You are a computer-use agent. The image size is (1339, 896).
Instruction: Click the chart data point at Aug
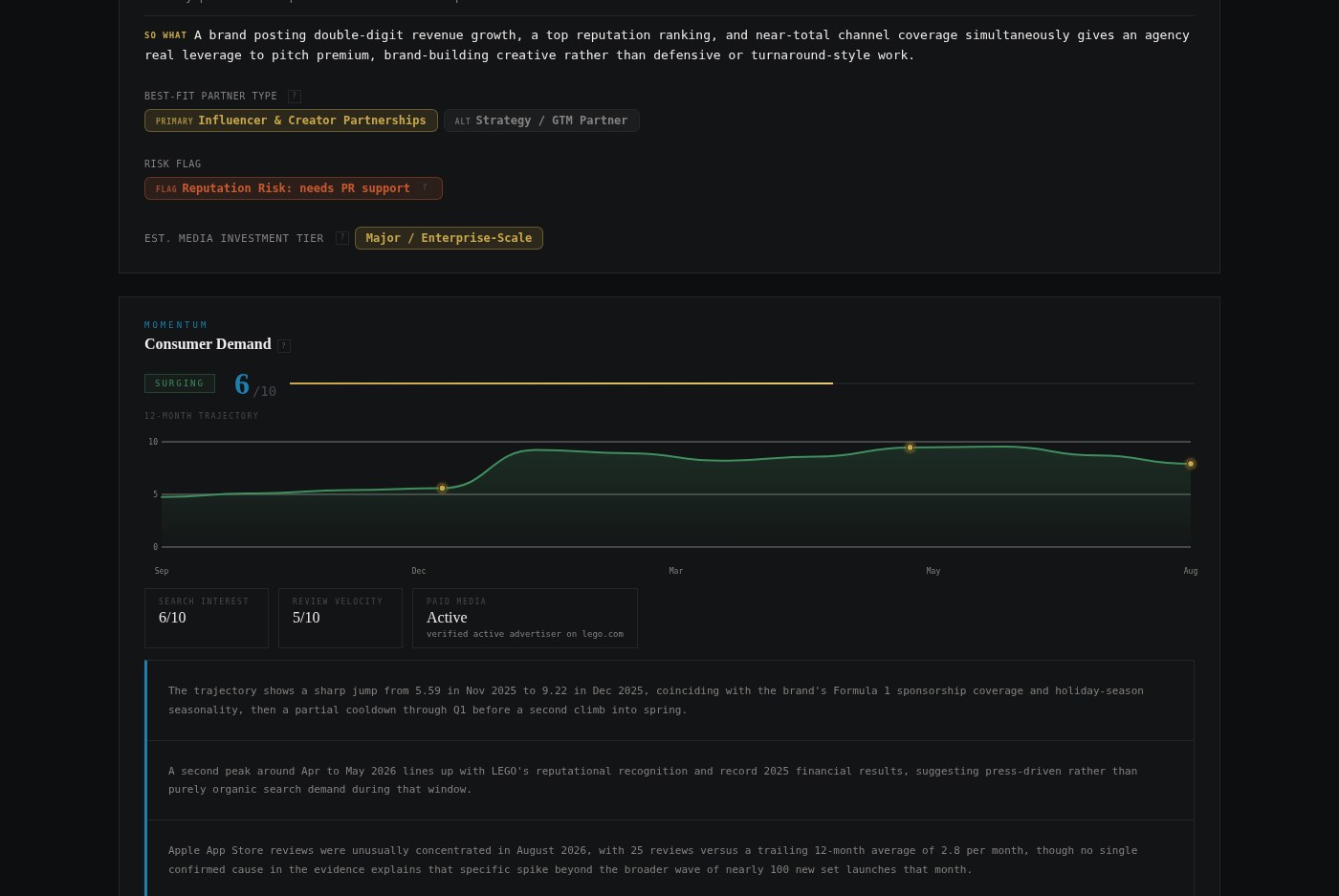(x=1191, y=464)
